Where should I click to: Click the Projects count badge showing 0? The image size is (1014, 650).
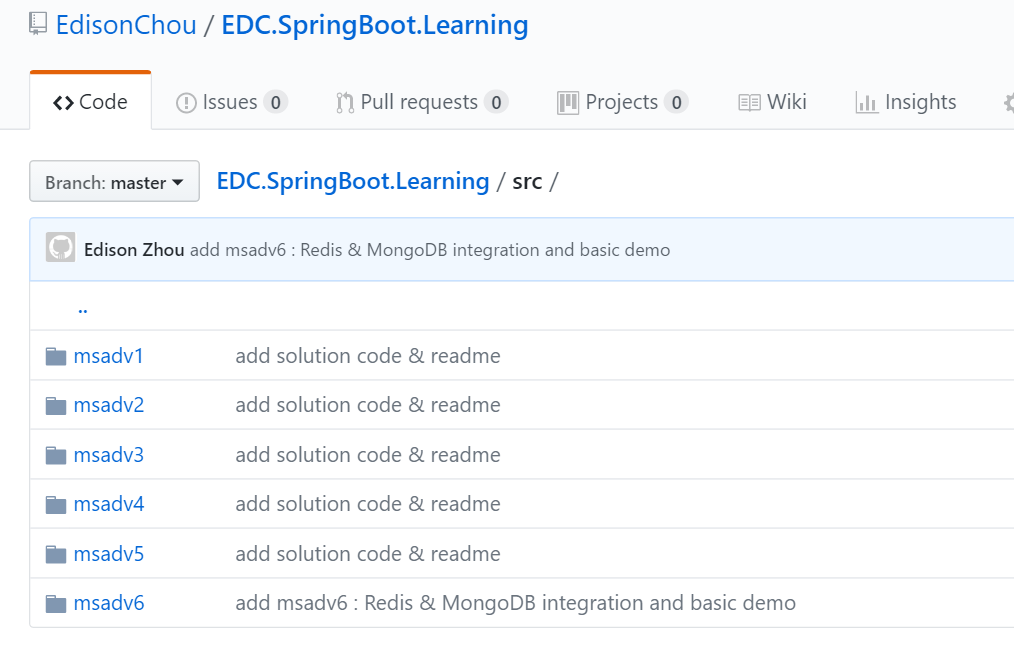click(676, 102)
